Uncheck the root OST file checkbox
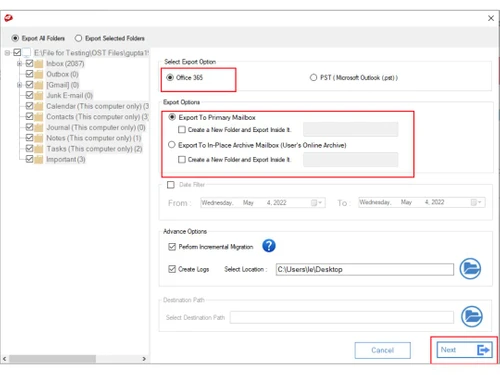Screen dimensions: 500x375 pyautogui.click(x=17, y=52)
